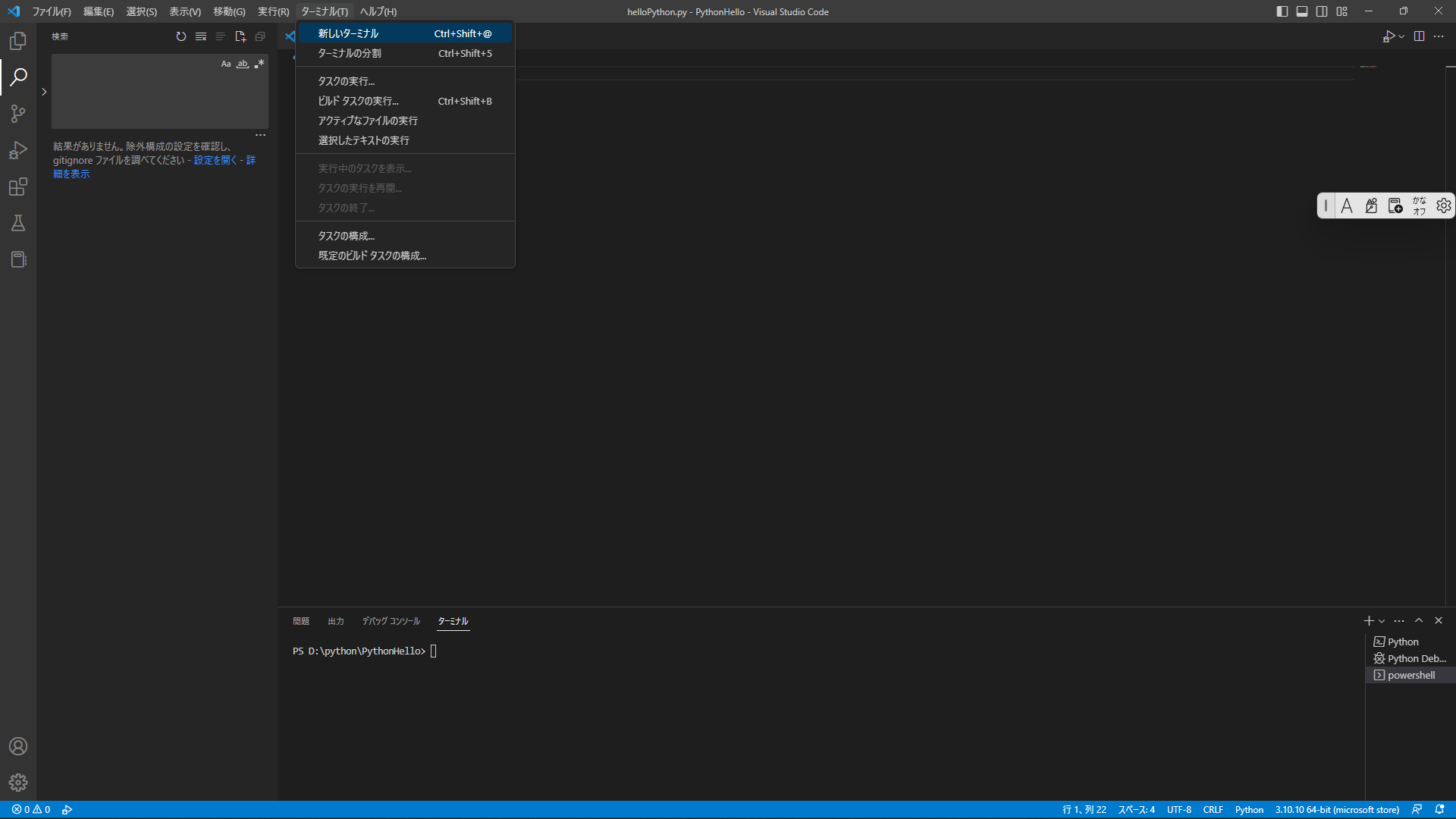Refresh the search results
Viewport: 1456px width, 819px height.
(x=180, y=36)
